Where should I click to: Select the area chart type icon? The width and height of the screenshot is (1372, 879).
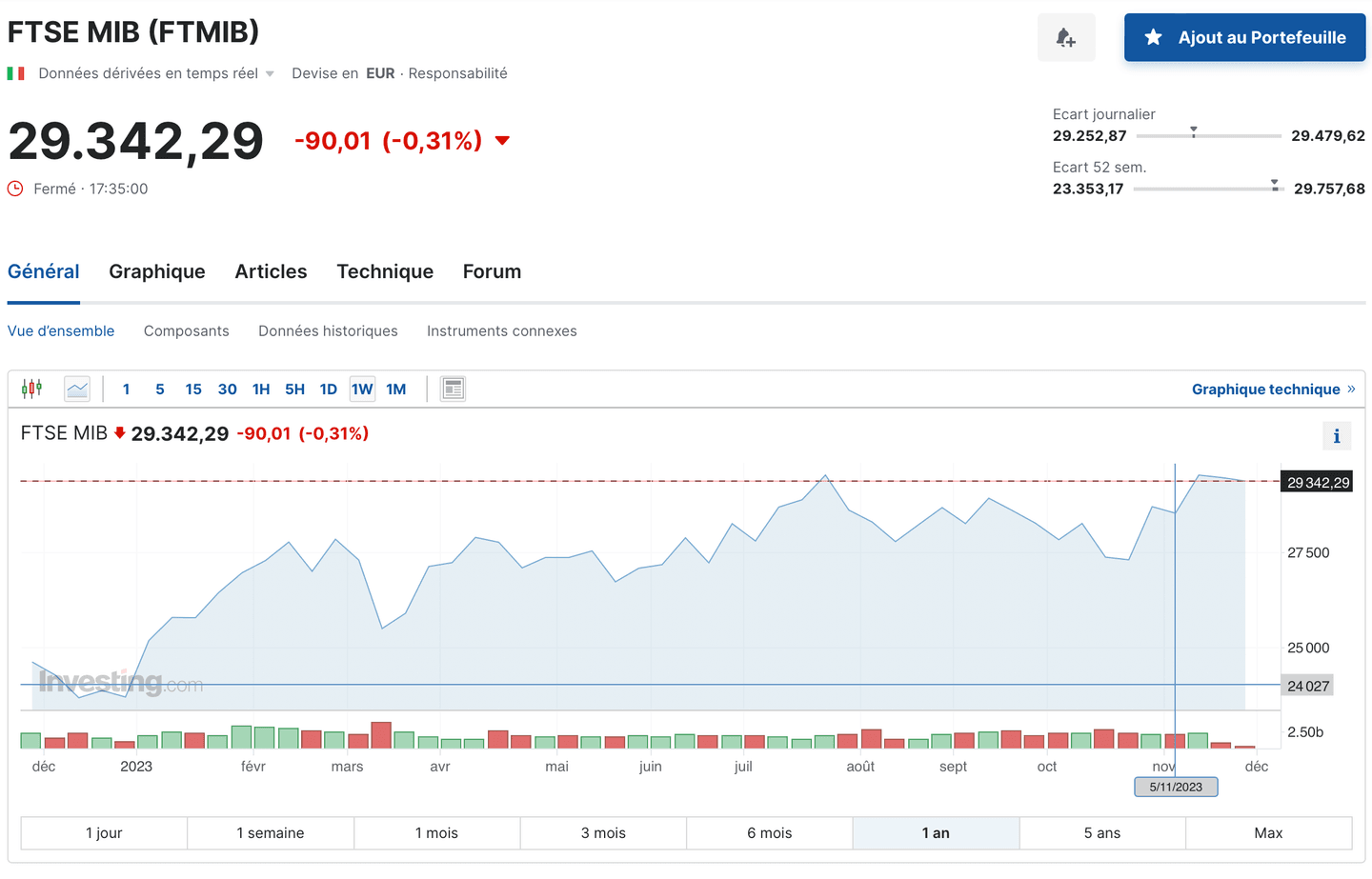coord(76,388)
